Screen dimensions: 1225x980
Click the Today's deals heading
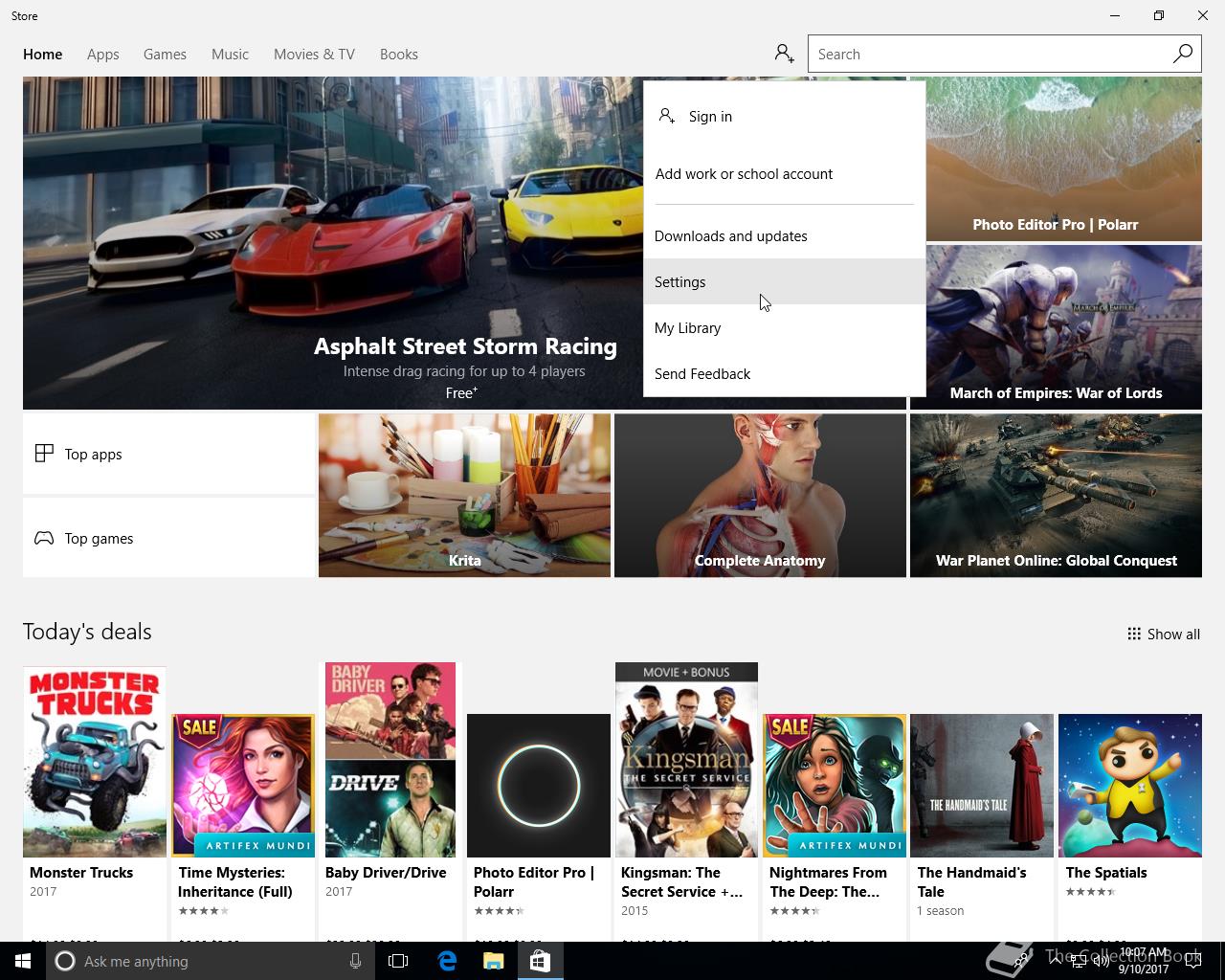pyautogui.click(x=87, y=632)
